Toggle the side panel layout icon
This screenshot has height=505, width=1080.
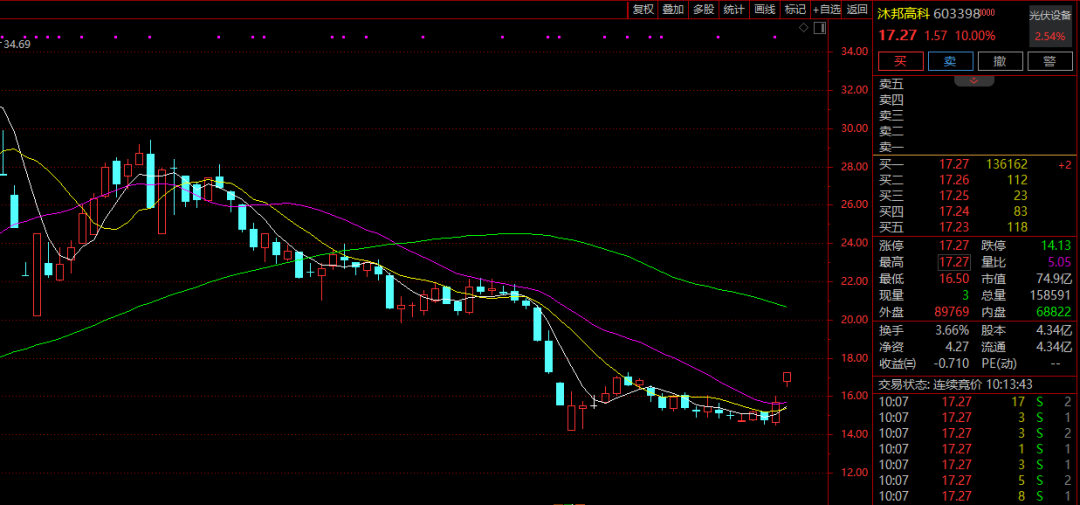821,28
